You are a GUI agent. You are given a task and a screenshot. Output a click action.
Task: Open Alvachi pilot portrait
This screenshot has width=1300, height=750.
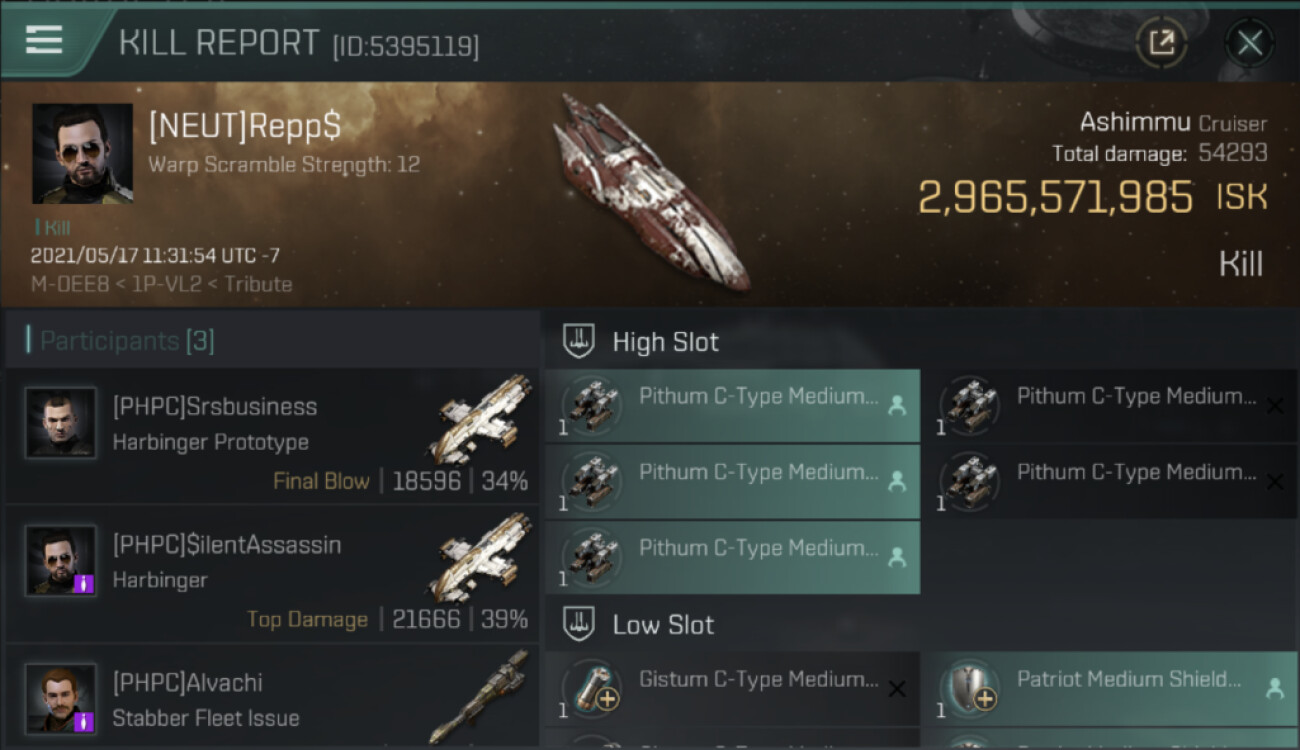coord(61,698)
